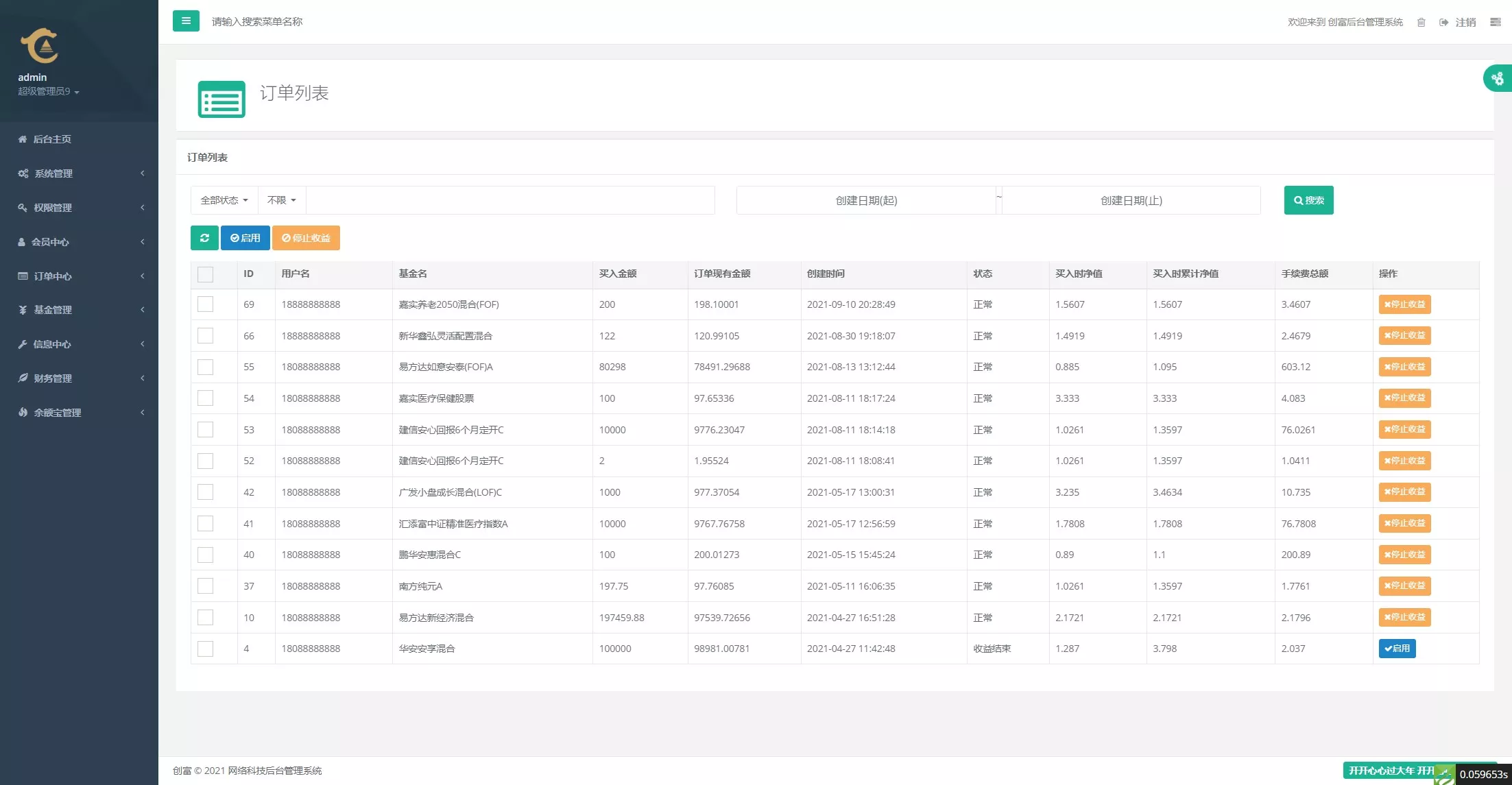Viewport: 1512px width, 785px height.
Task: Click the green refresh icon button
Action: click(204, 238)
